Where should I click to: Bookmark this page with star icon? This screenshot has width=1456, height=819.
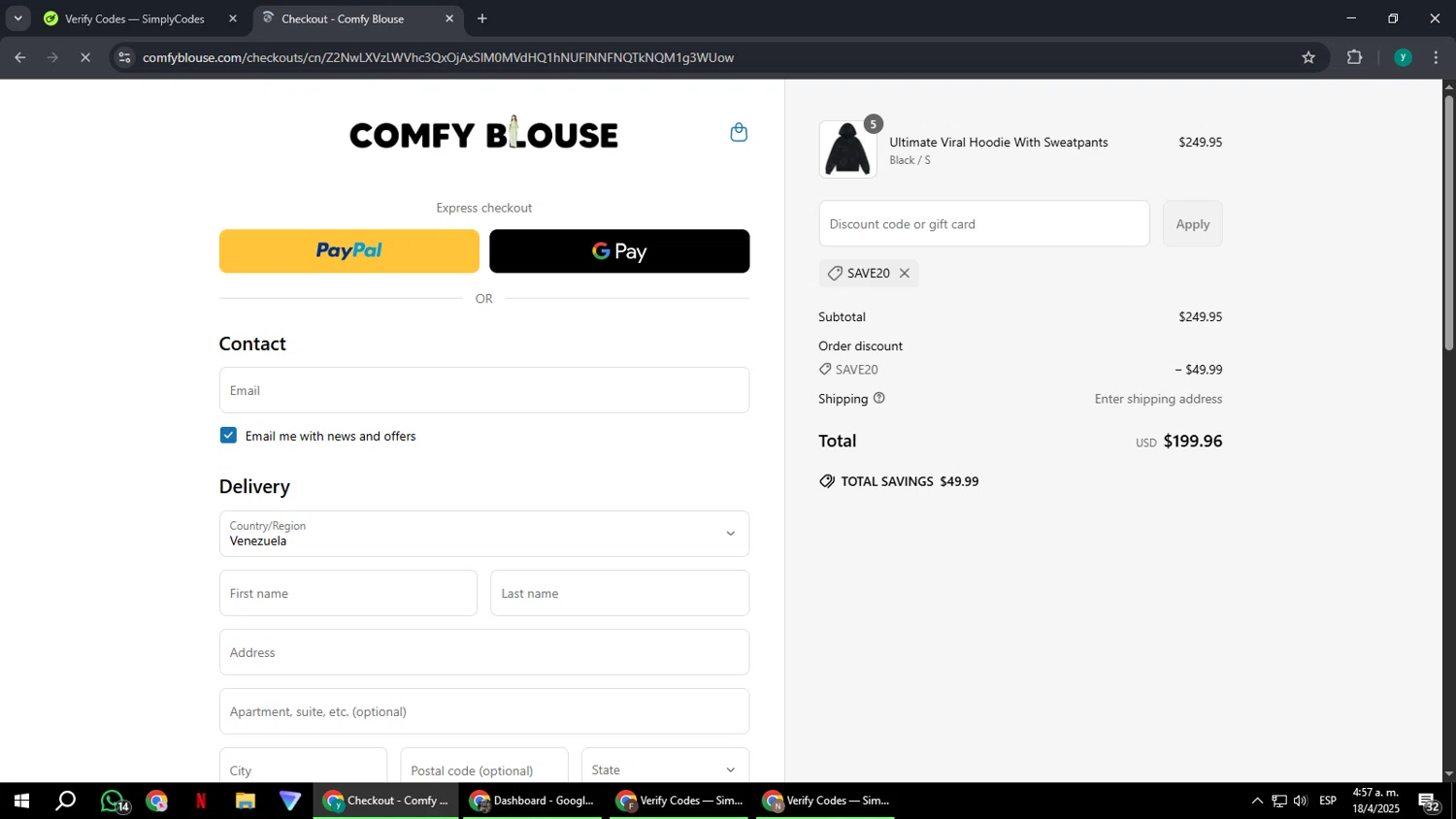point(1308,57)
